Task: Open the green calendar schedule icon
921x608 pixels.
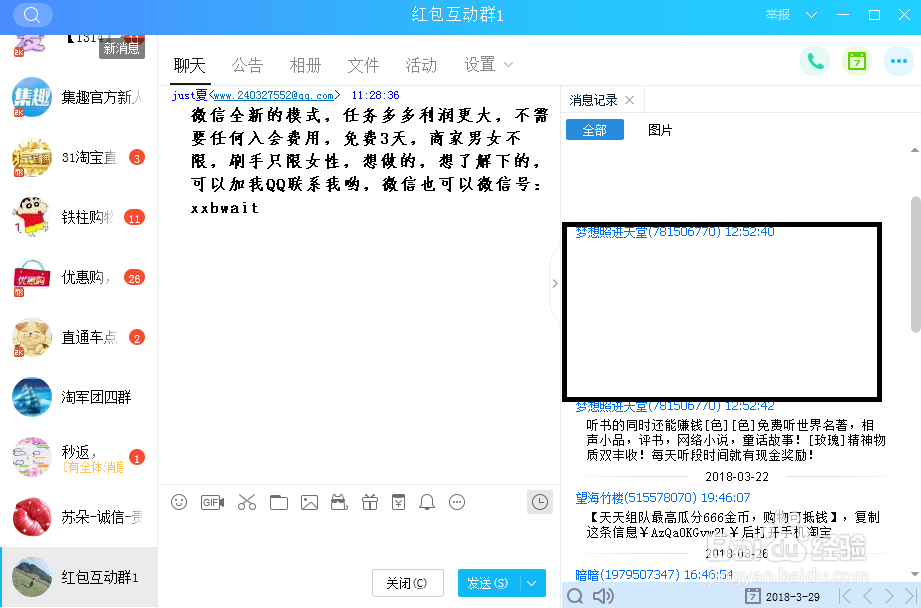Action: pyautogui.click(x=857, y=61)
